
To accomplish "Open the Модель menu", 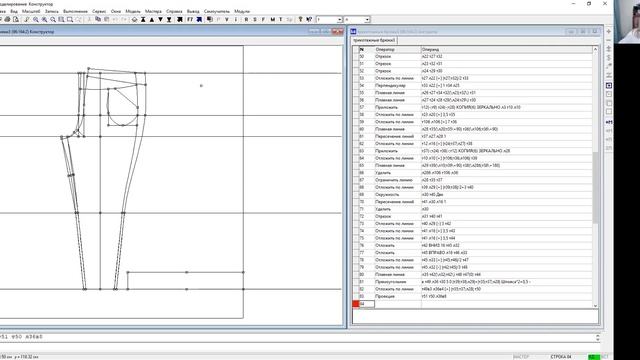I will pyautogui.click(x=133, y=11).
